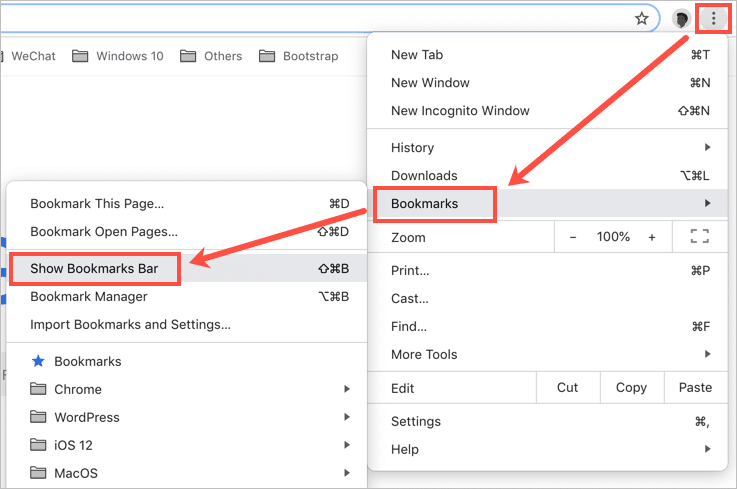Click the Paste button in Edit row
Screen dimensions: 737x489
click(694, 387)
